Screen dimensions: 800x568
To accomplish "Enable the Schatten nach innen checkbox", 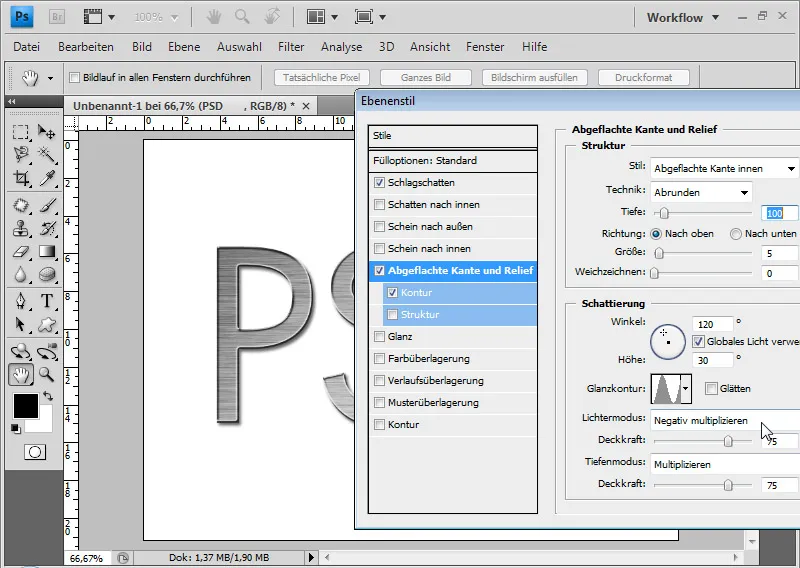I will [x=379, y=205].
